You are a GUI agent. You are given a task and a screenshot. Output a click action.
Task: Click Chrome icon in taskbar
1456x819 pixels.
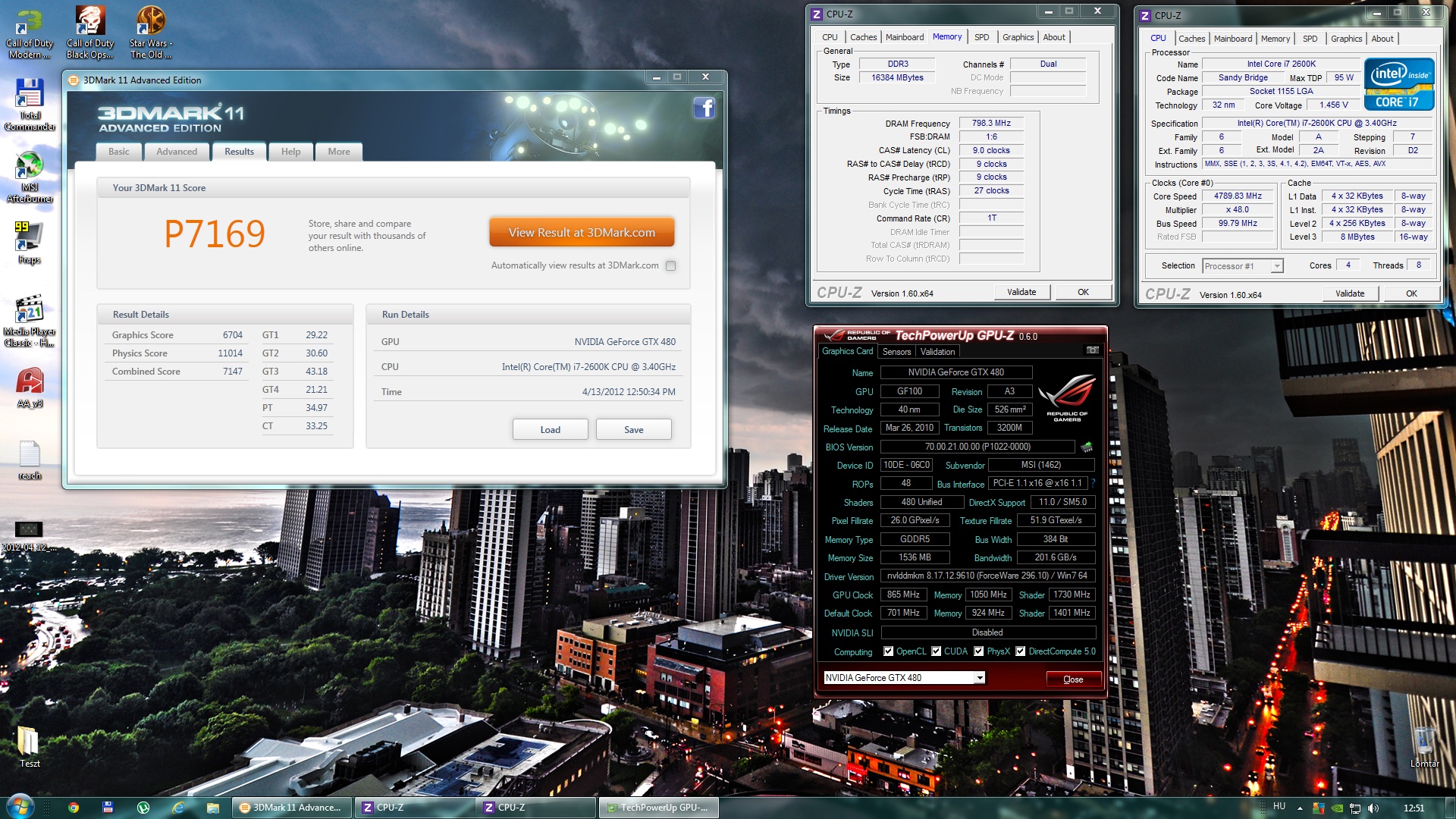click(x=74, y=808)
